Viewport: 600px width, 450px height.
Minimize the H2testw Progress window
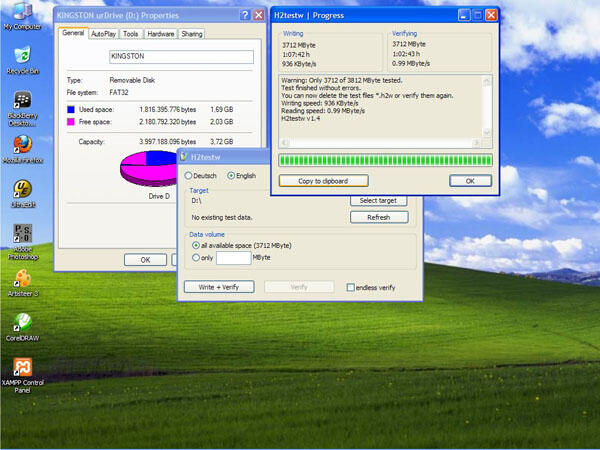[x=464, y=15]
